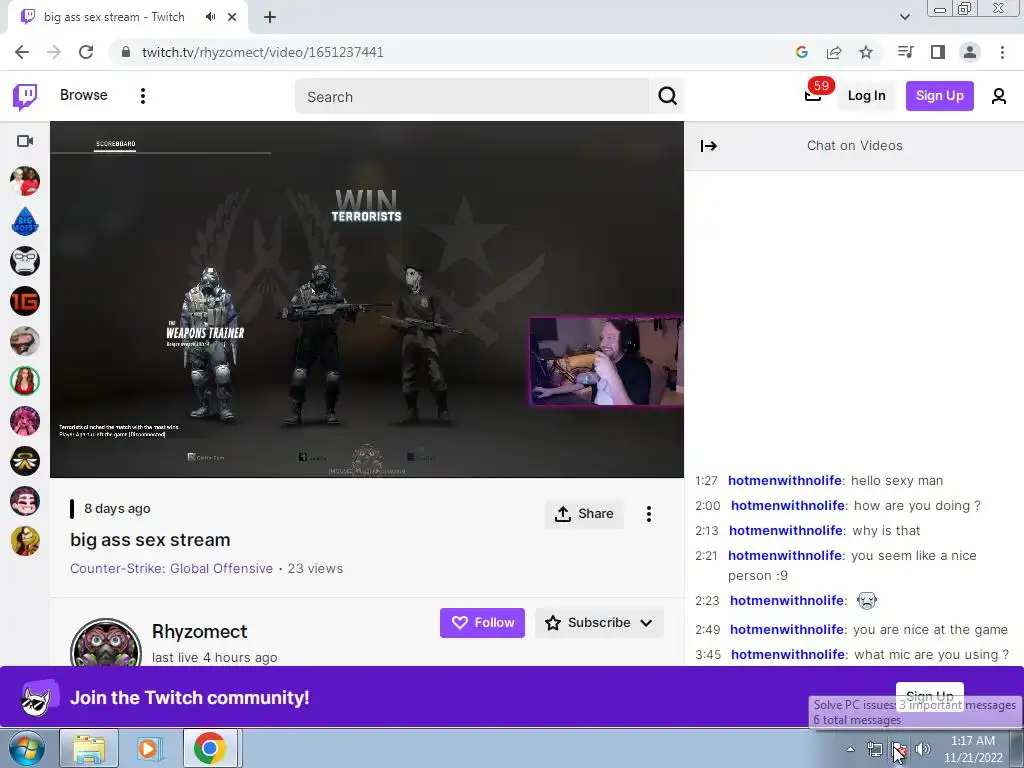The height and width of the screenshot is (768, 1024).
Task: Click the followed channels camera icon in sidebar
Action: click(x=25, y=141)
